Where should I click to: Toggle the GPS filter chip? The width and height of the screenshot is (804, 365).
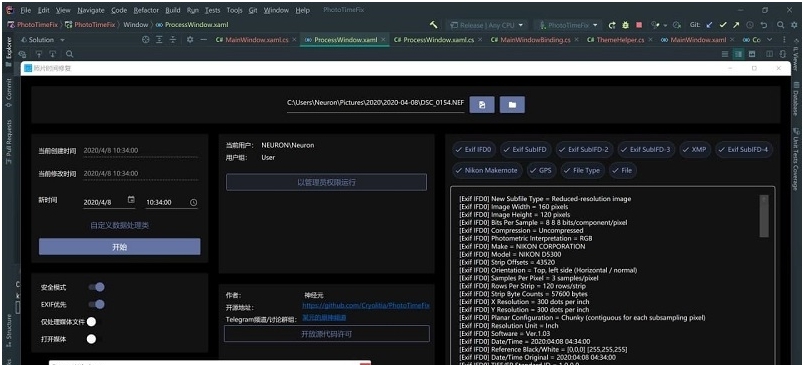pos(541,170)
